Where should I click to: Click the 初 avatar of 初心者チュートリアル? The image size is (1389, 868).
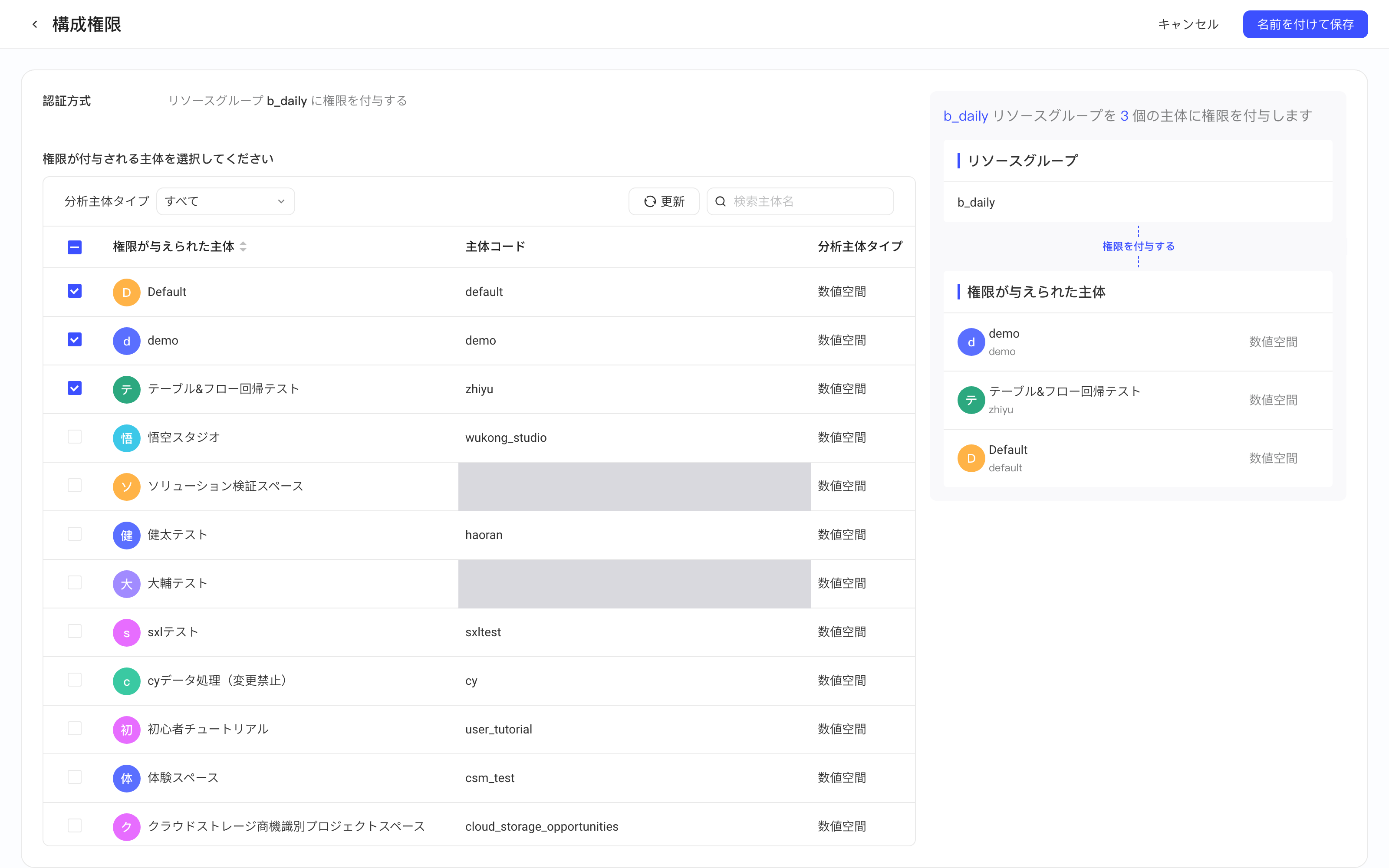(x=127, y=730)
